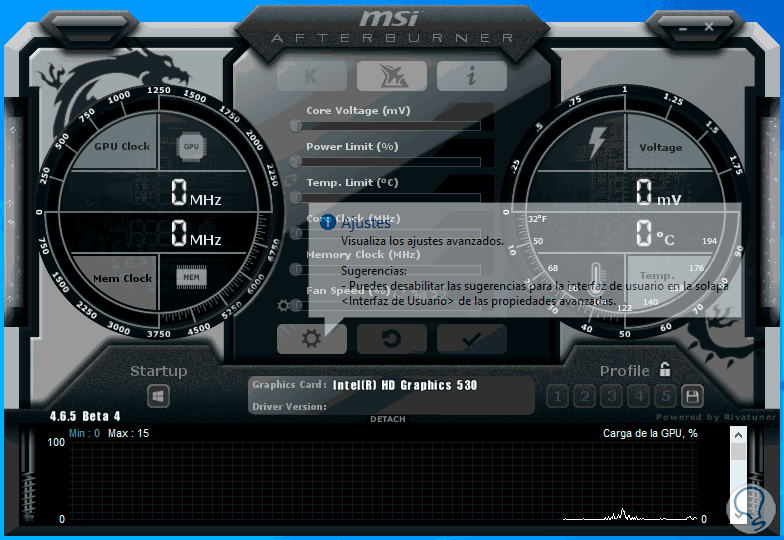
Task: Click the Min : 0 graph value
Action: [x=84, y=433]
